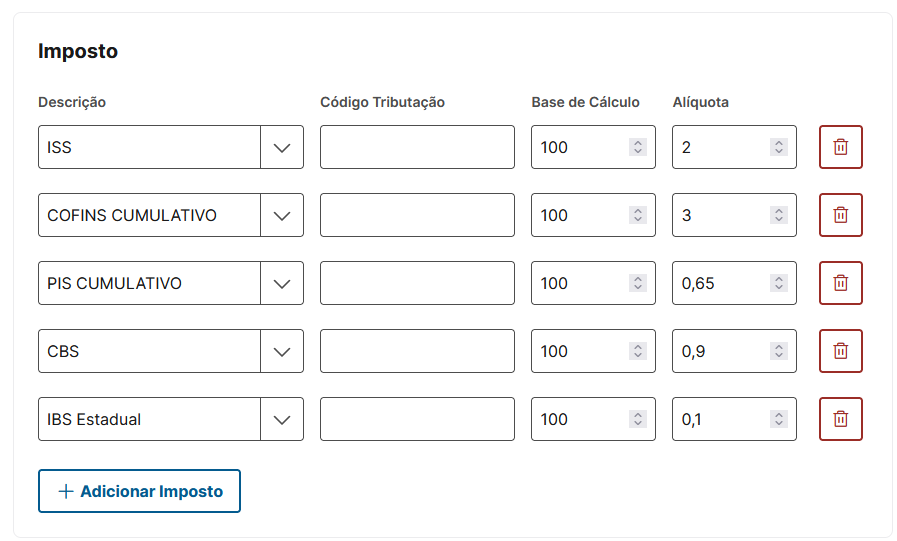The width and height of the screenshot is (897, 541).
Task: Click the Adicionar Imposto button
Action: click(139, 491)
